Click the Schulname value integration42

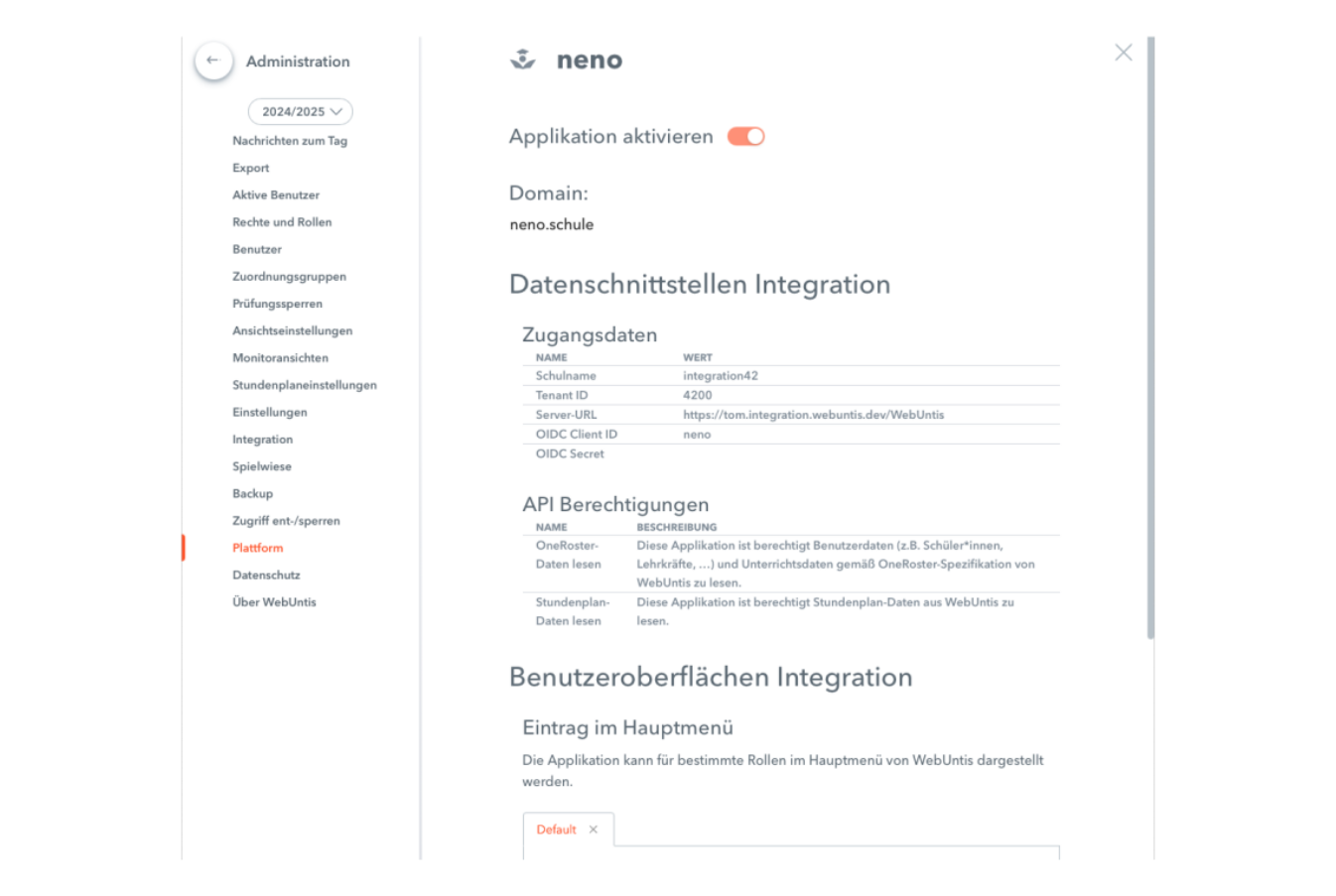click(x=721, y=376)
